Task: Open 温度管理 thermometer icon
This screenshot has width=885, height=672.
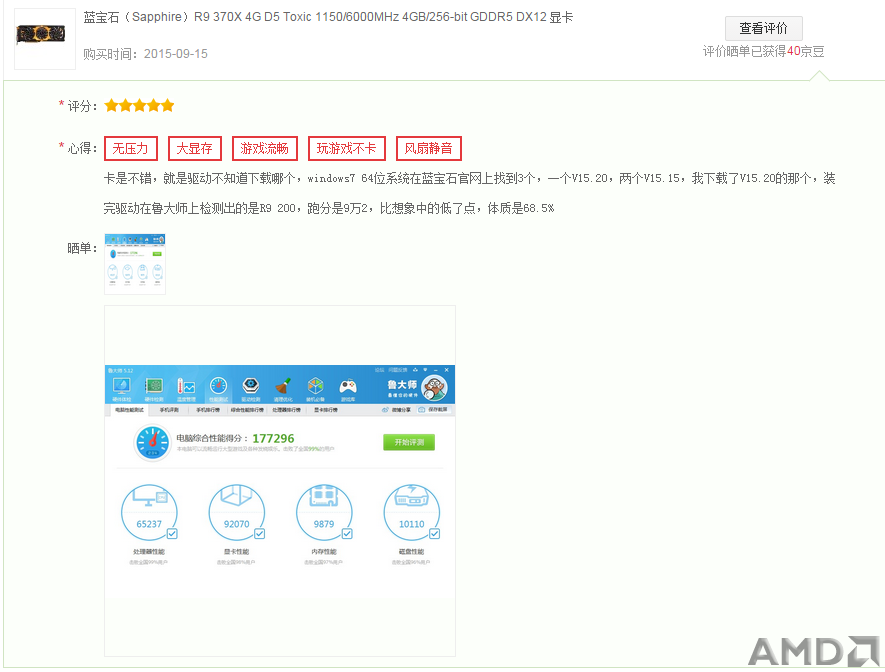Action: point(186,388)
